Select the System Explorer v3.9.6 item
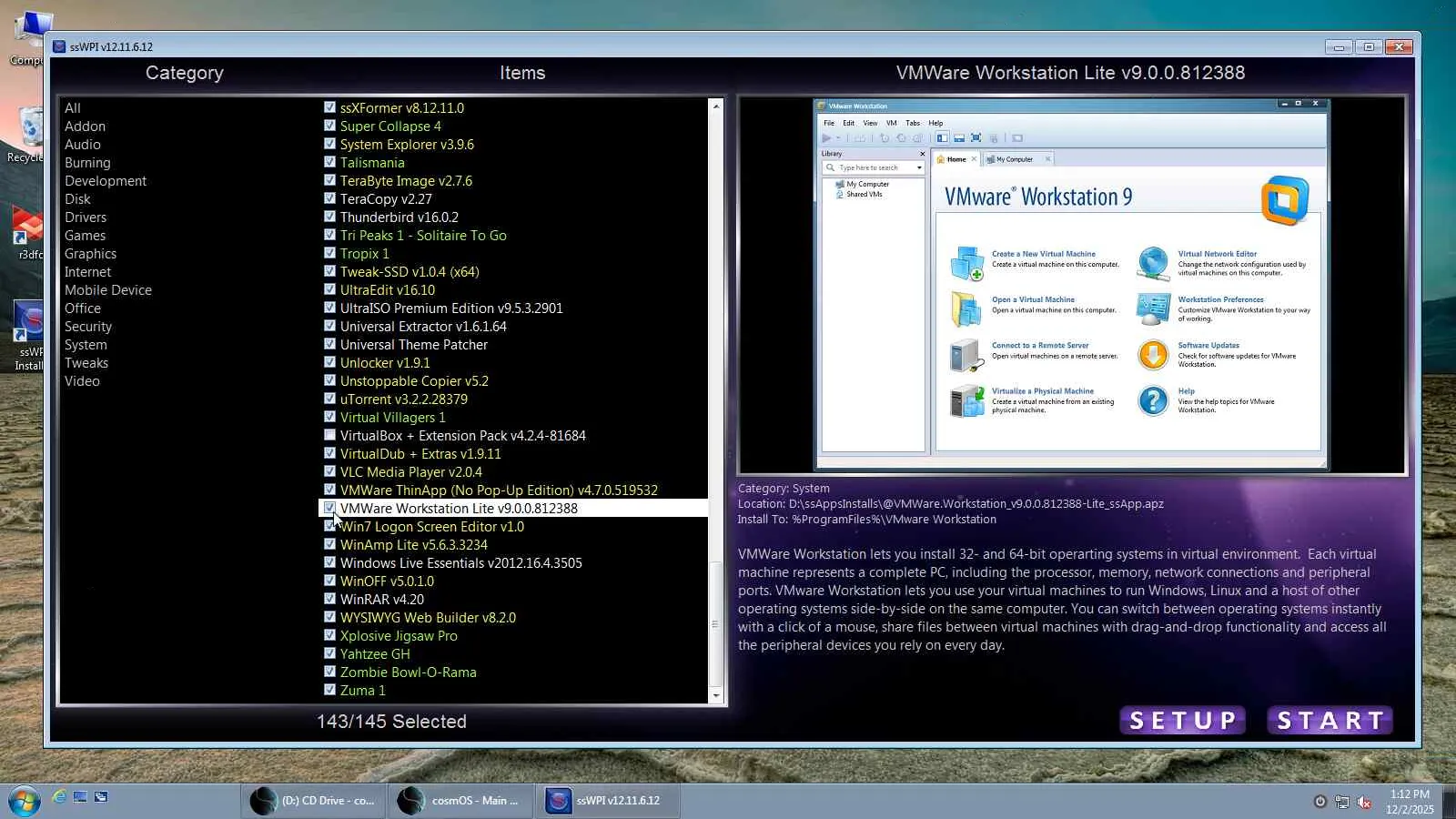Viewport: 1456px width, 819px height. pyautogui.click(x=407, y=145)
